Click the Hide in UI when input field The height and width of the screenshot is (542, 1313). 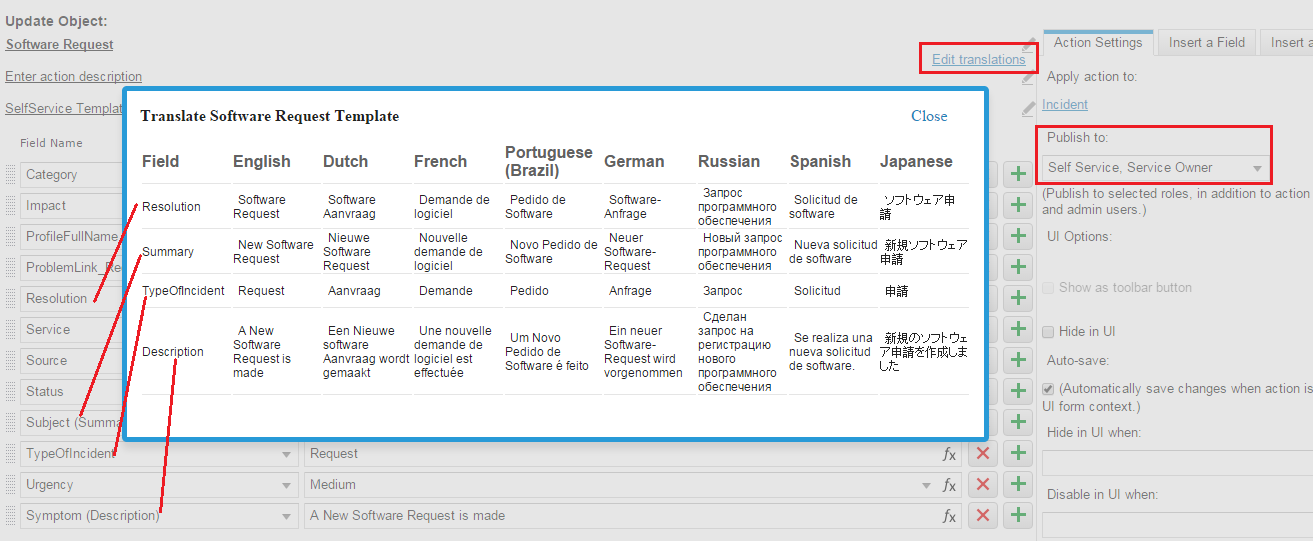(1177, 463)
